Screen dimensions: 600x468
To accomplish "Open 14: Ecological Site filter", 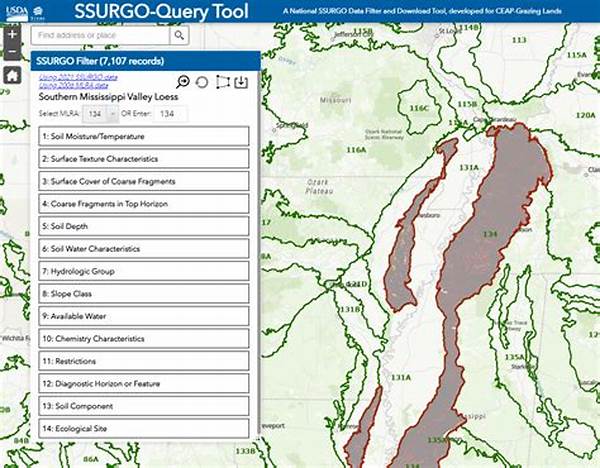I will [x=144, y=429].
